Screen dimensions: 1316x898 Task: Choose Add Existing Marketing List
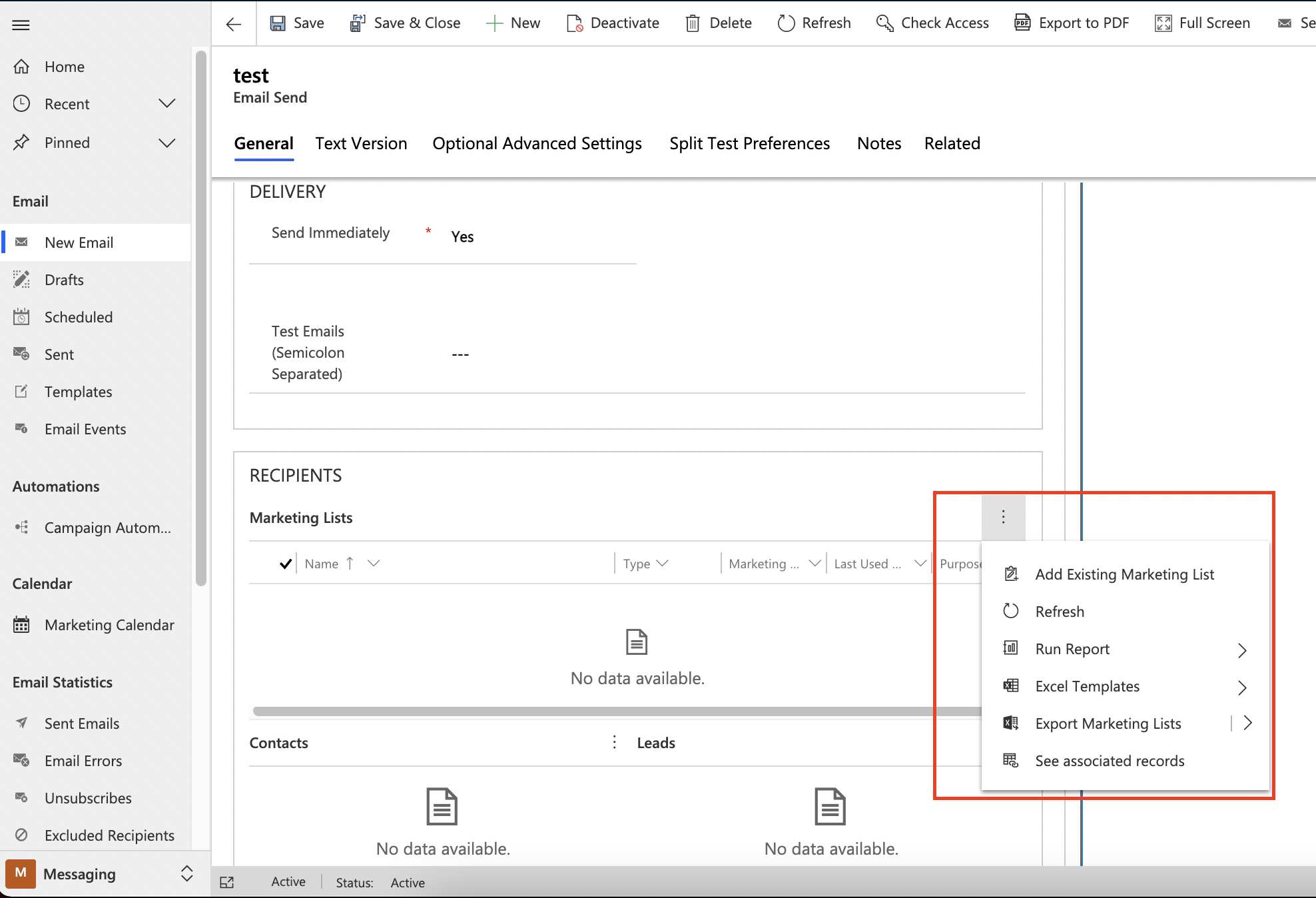[1125, 574]
